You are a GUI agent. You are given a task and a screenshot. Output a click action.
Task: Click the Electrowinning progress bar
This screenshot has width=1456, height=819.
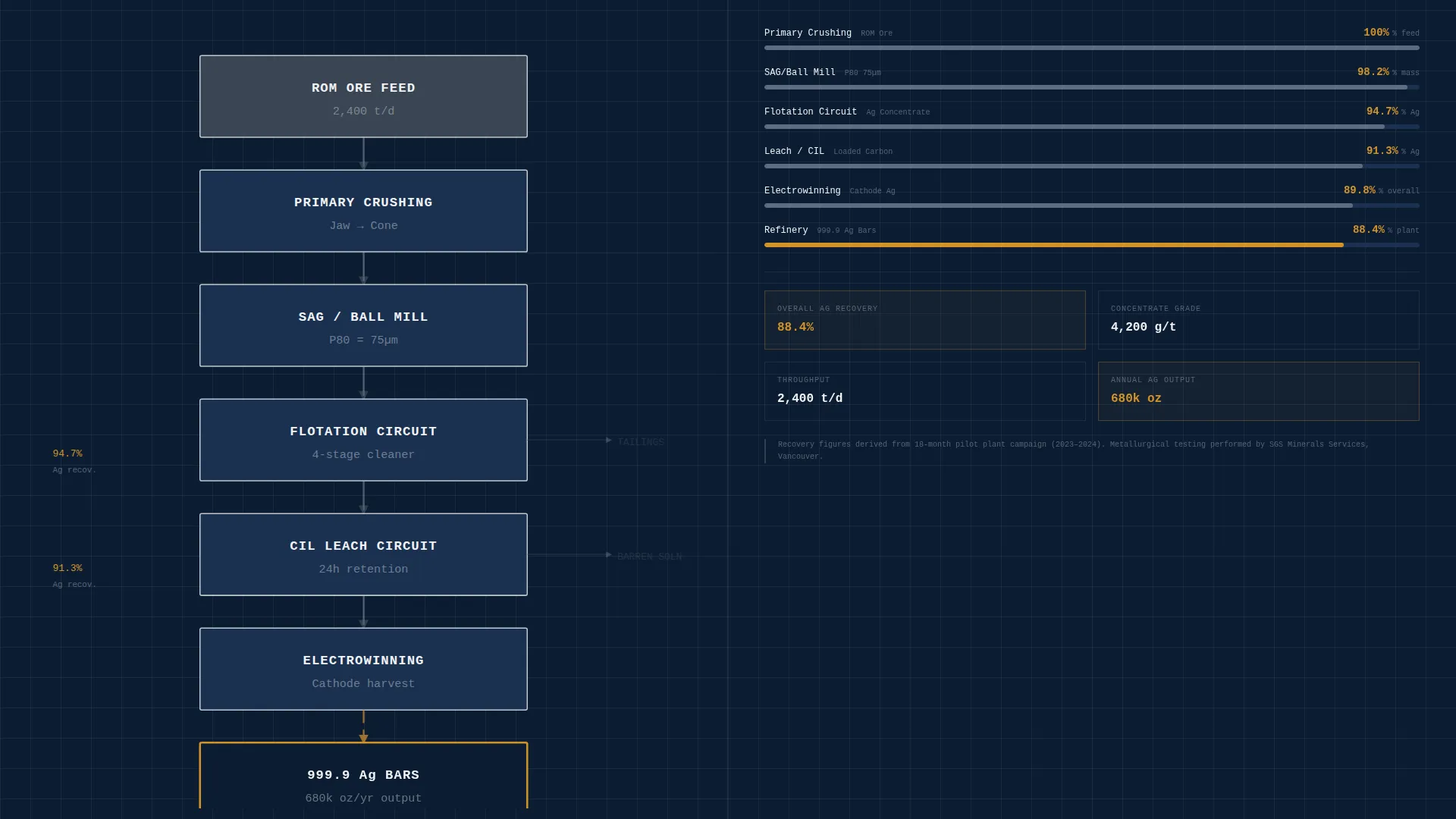point(1091,206)
